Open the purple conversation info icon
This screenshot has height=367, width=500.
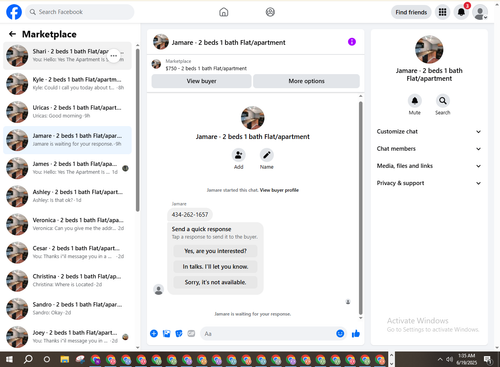tap(352, 42)
